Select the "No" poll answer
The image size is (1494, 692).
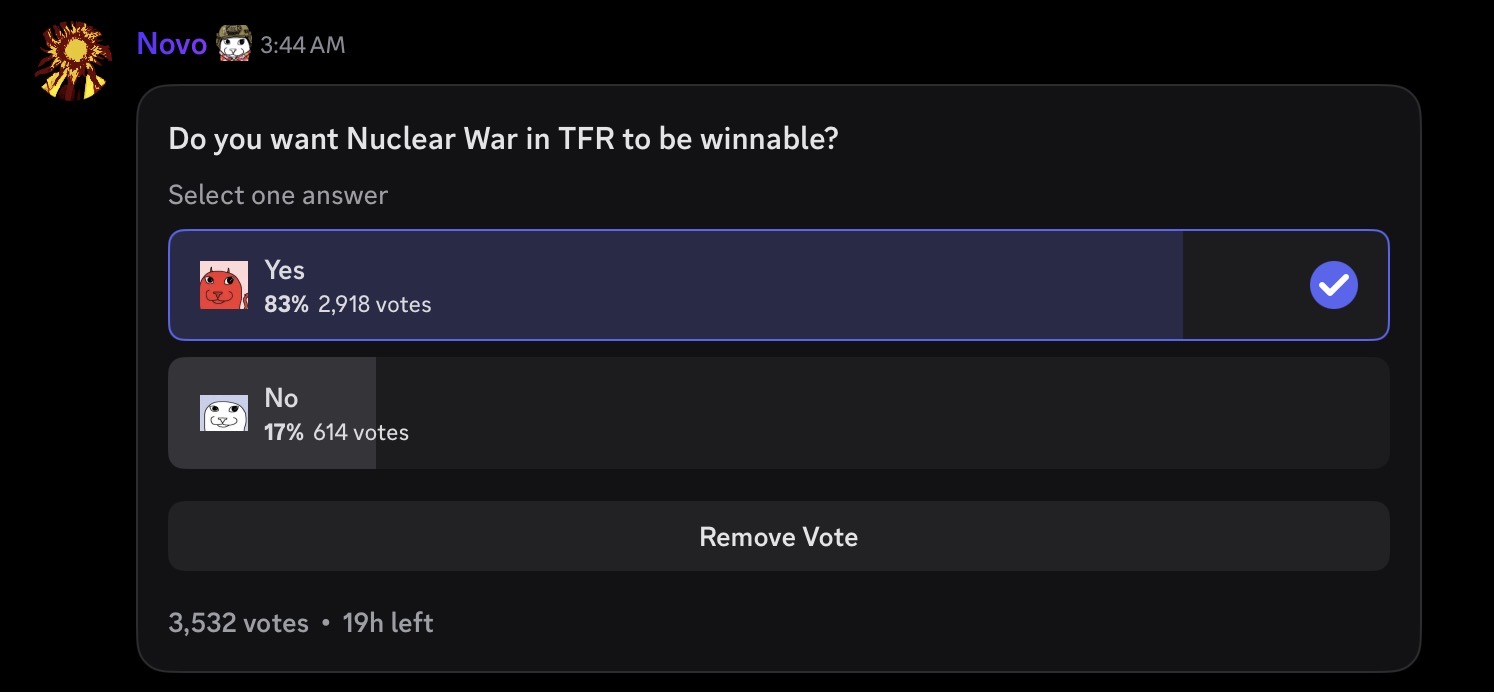pos(779,413)
